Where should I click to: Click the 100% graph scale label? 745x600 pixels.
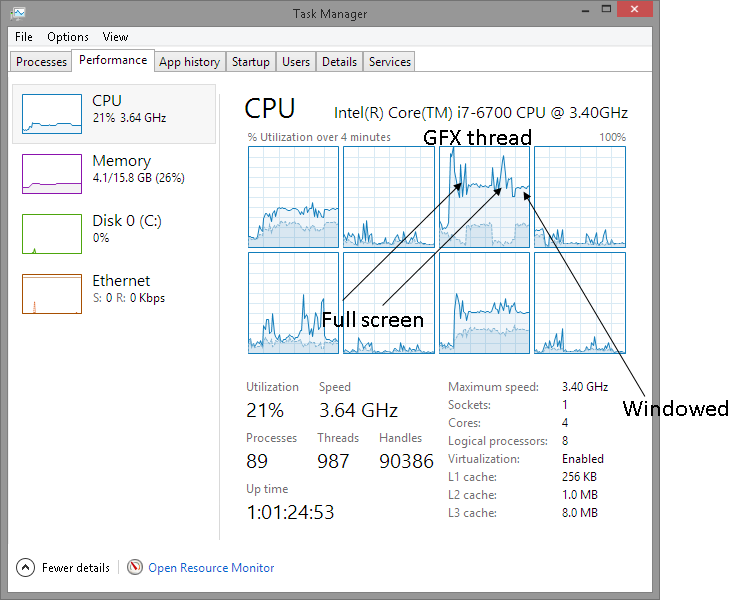612,137
